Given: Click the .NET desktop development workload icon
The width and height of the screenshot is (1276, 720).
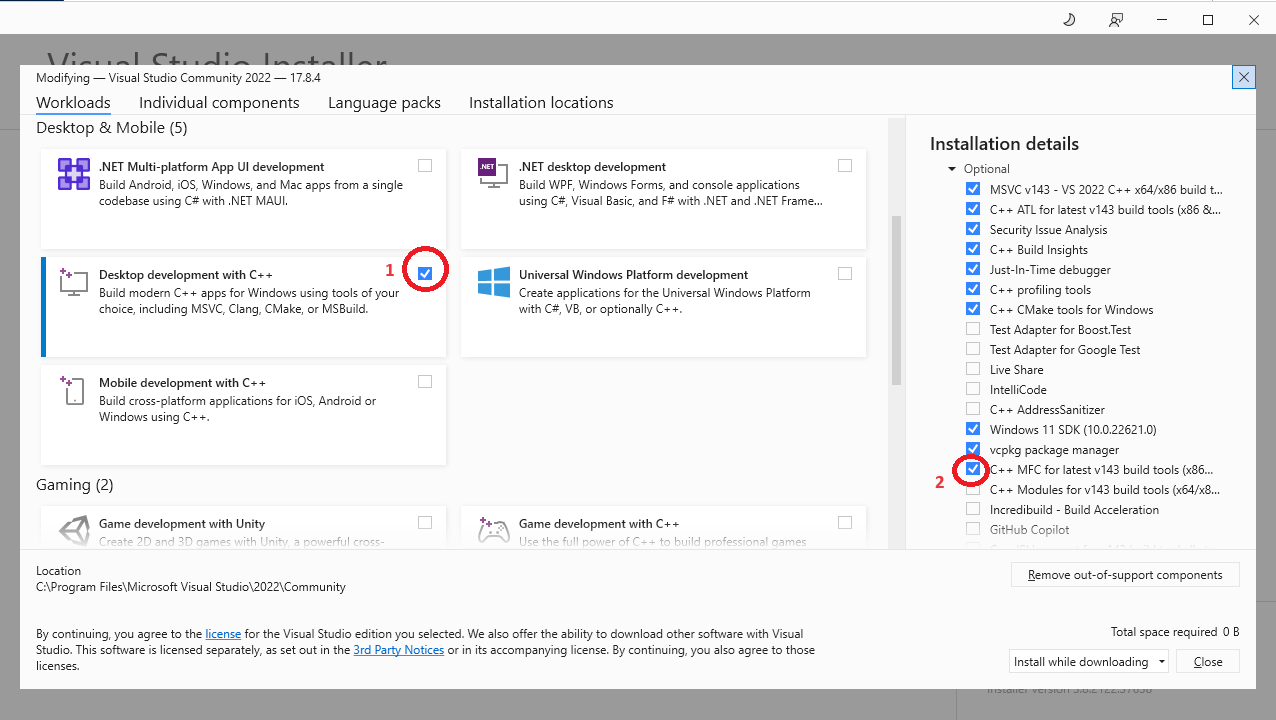Looking at the screenshot, I should pyautogui.click(x=487, y=168).
